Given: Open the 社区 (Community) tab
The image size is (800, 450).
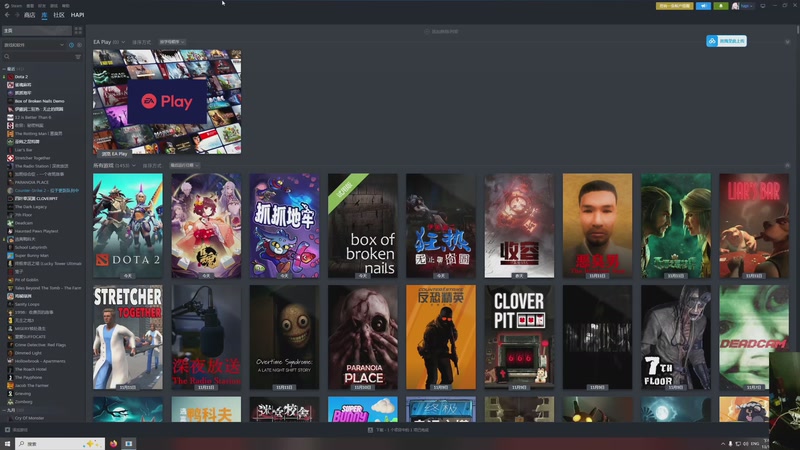Looking at the screenshot, I should point(59,15).
